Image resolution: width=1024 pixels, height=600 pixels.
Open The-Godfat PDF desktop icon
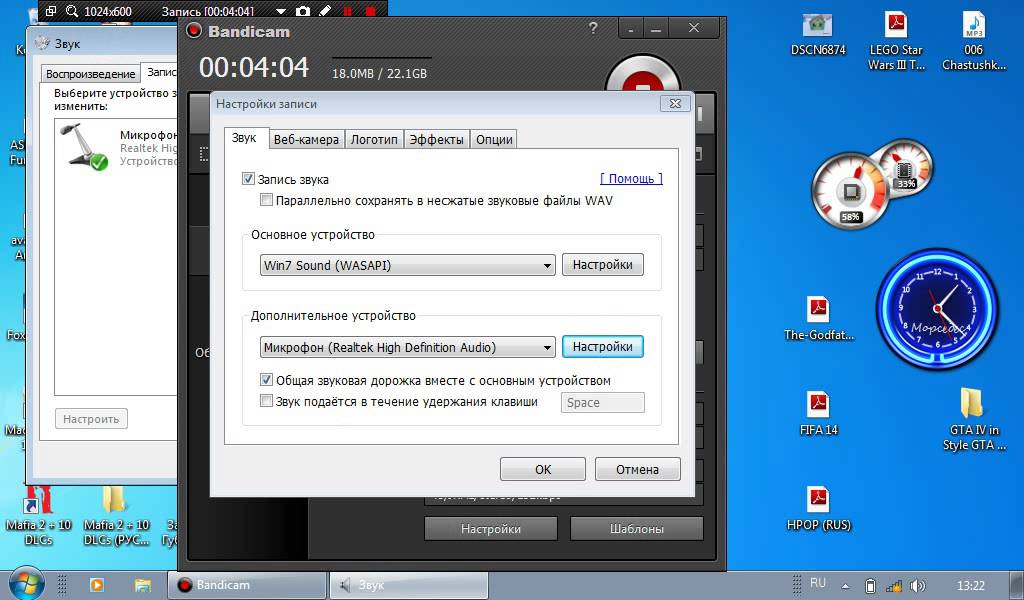coord(818,319)
